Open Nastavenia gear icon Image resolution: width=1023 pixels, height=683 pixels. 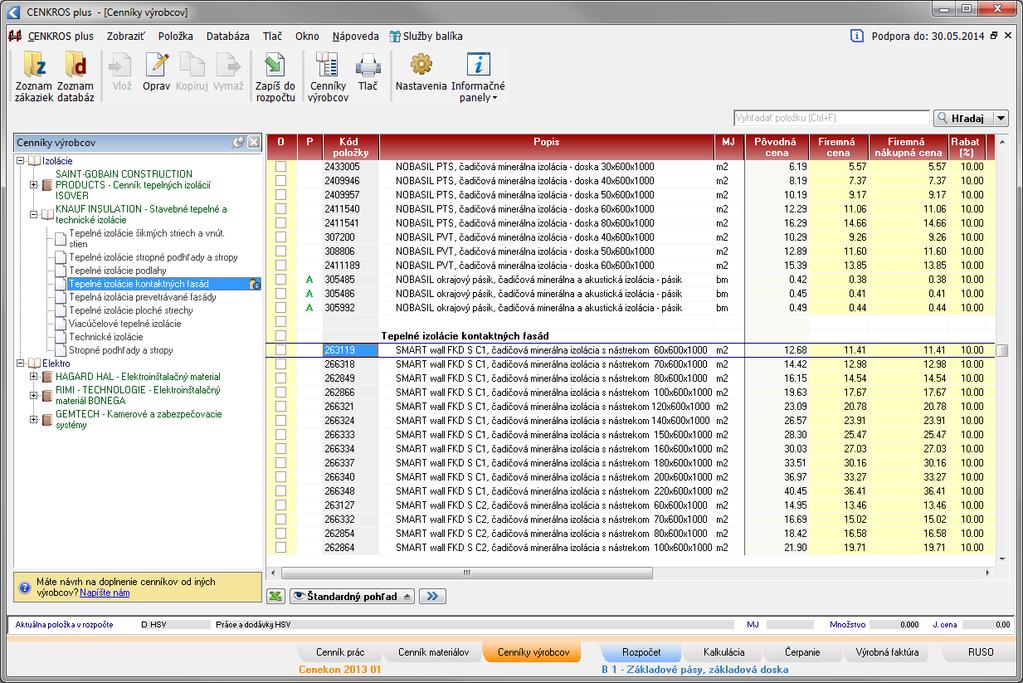[x=421, y=72]
